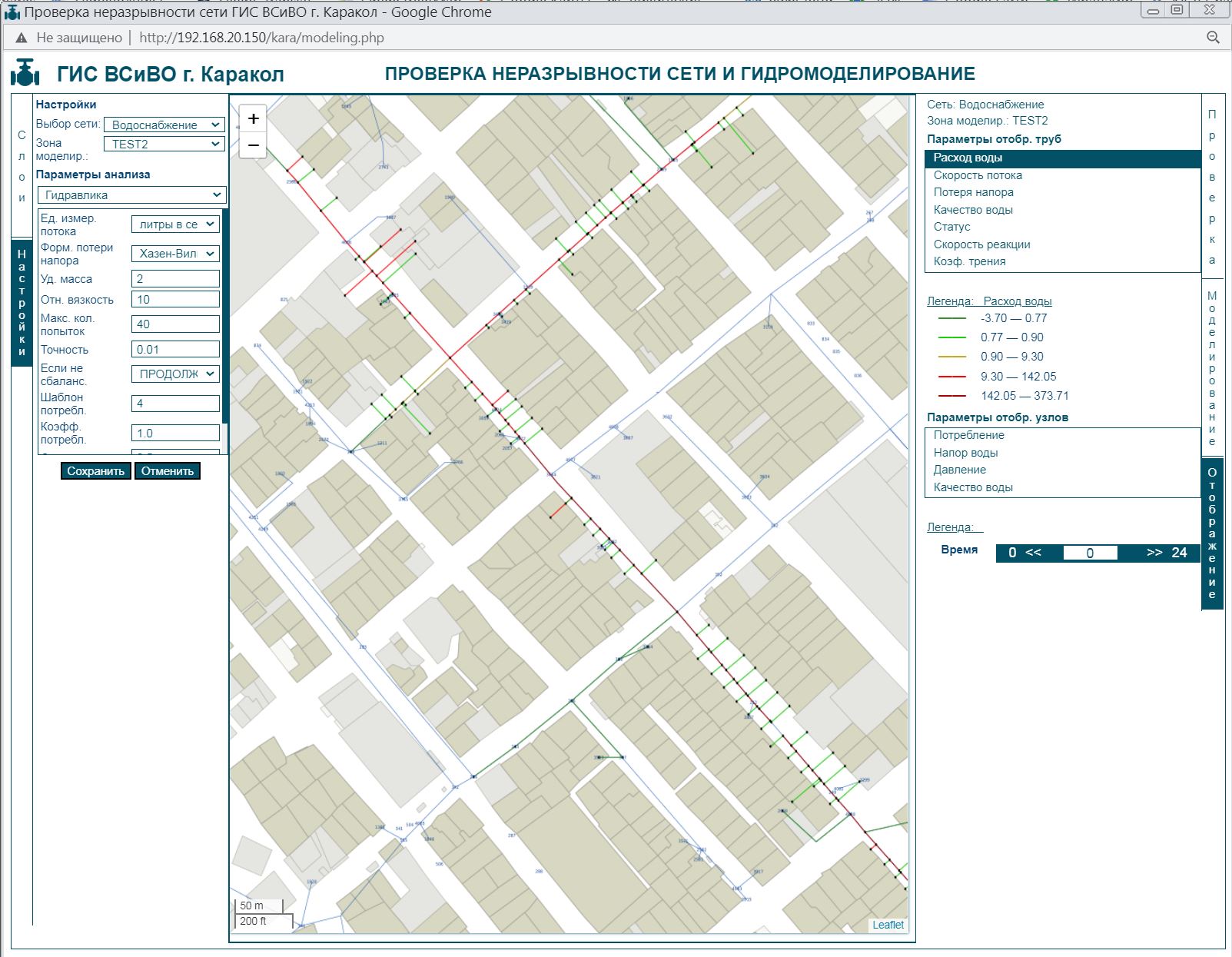Open the Моделирование vertical tab
The height and width of the screenshot is (957, 1232).
[x=1212, y=368]
